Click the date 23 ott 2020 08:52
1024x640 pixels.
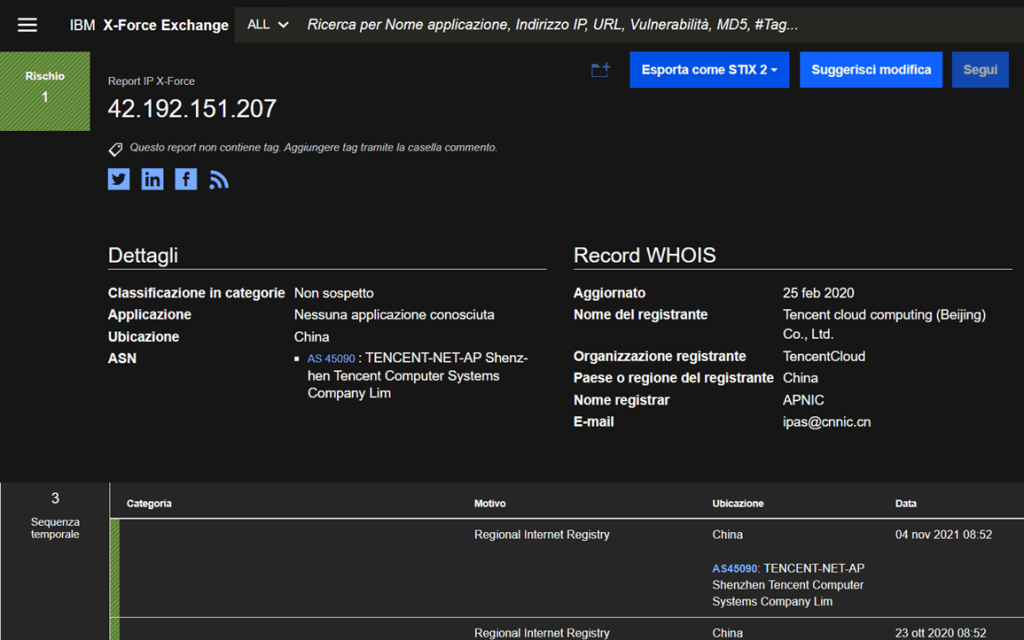click(940, 633)
